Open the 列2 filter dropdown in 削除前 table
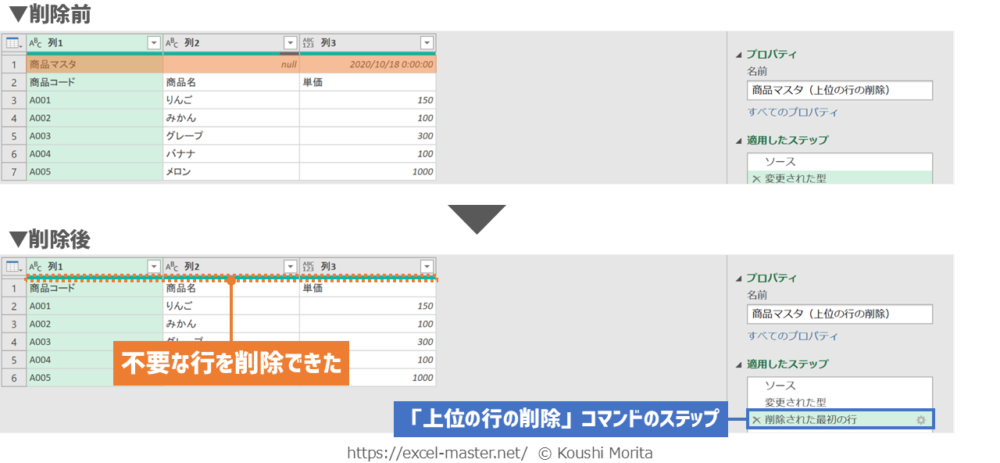Viewport: 1000px width, 463px height. [x=290, y=43]
